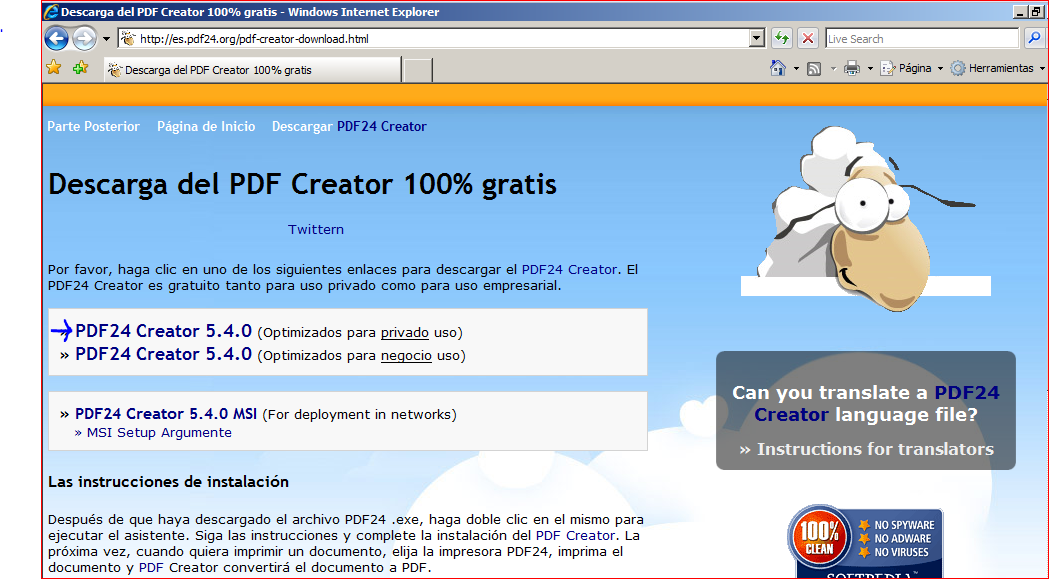Viewport: 1049px width, 579px height.
Task: Click the PDF24 Creator breadcrumb link
Action: coord(381,127)
